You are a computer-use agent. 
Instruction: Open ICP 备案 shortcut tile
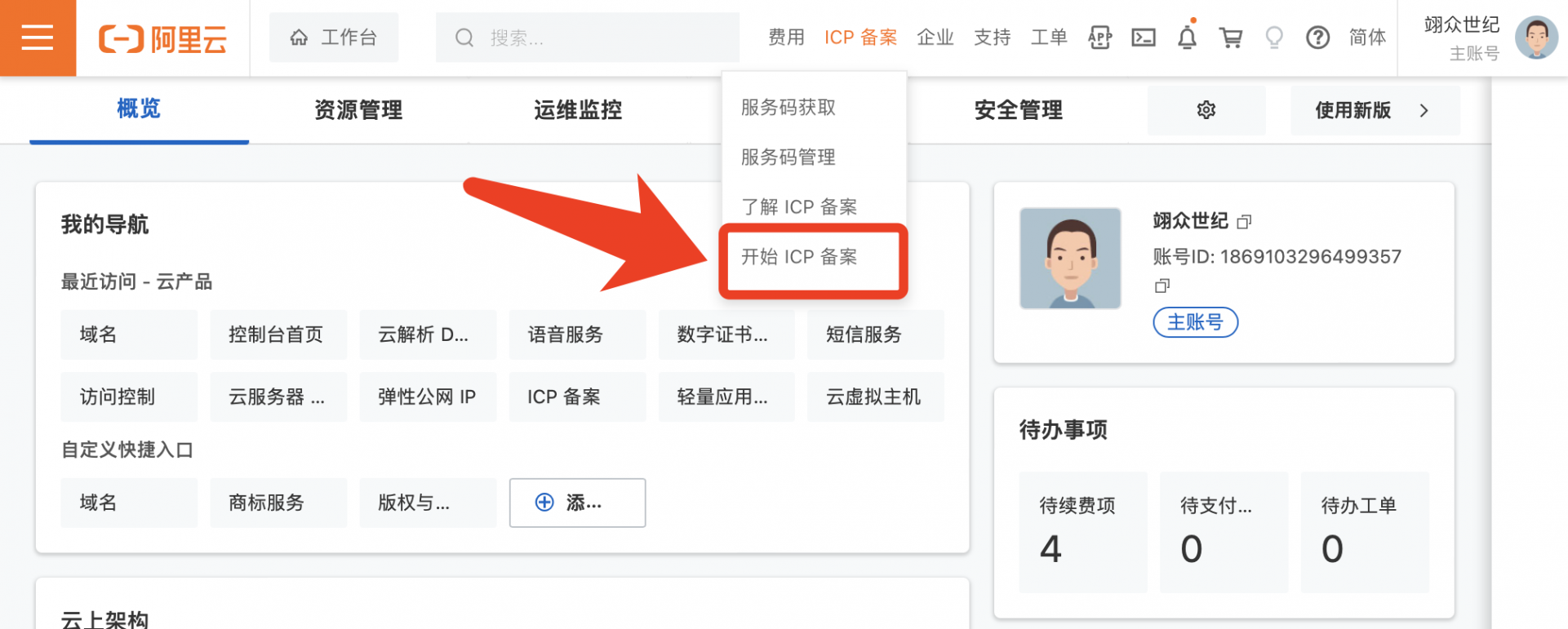click(x=577, y=396)
